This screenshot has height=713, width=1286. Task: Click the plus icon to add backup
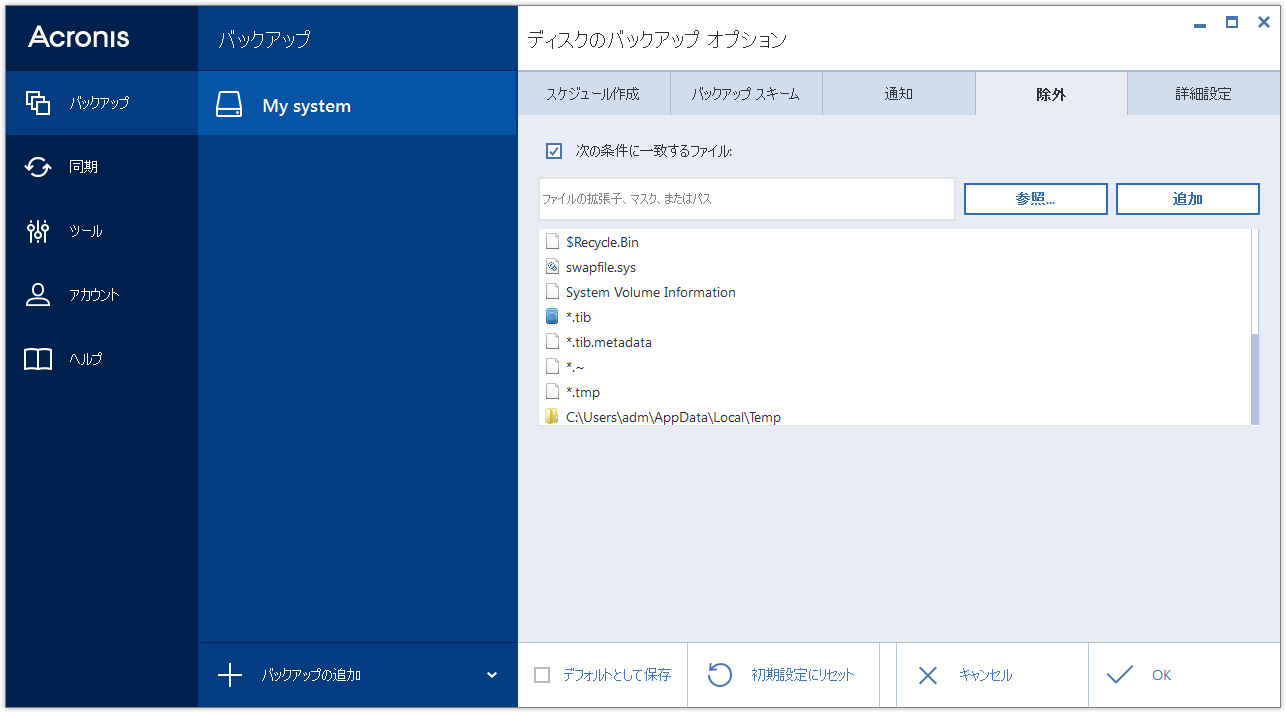(230, 675)
